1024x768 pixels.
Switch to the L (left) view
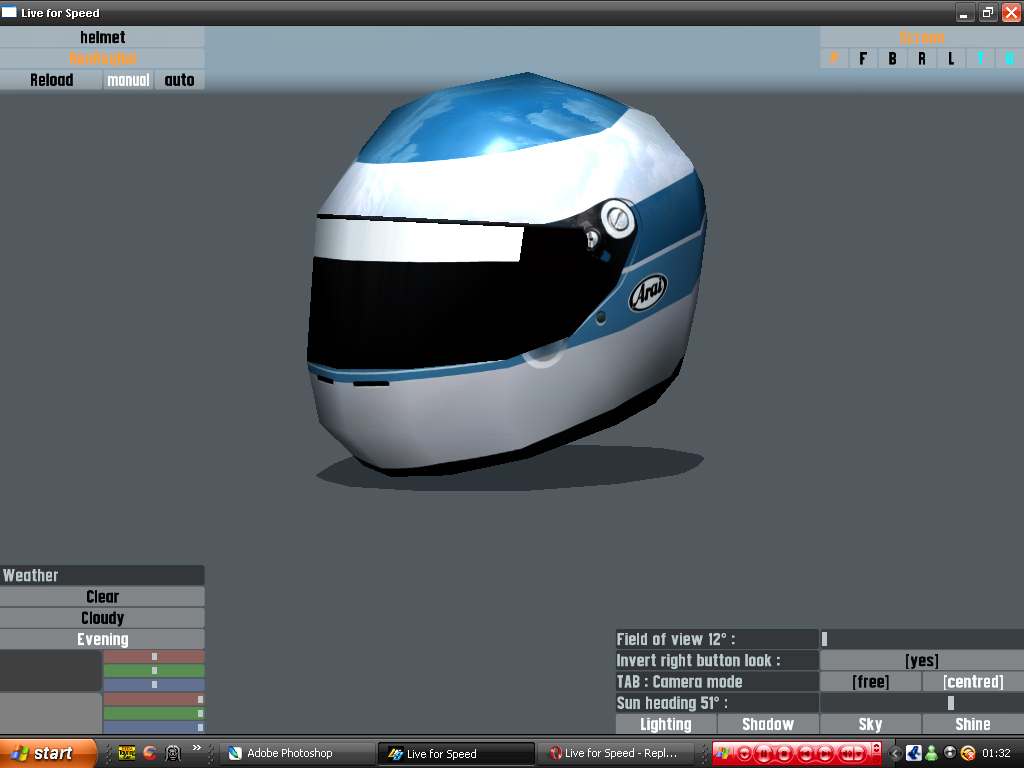pyautogui.click(x=951, y=58)
